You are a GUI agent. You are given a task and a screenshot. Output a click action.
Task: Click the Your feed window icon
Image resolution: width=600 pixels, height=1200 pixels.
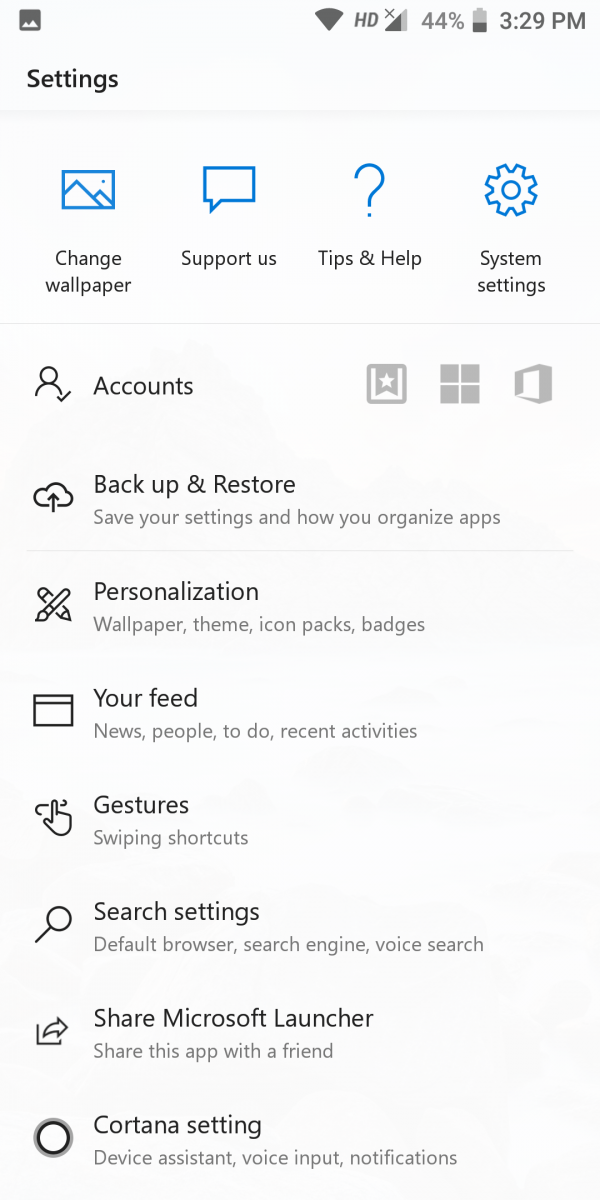click(x=53, y=710)
